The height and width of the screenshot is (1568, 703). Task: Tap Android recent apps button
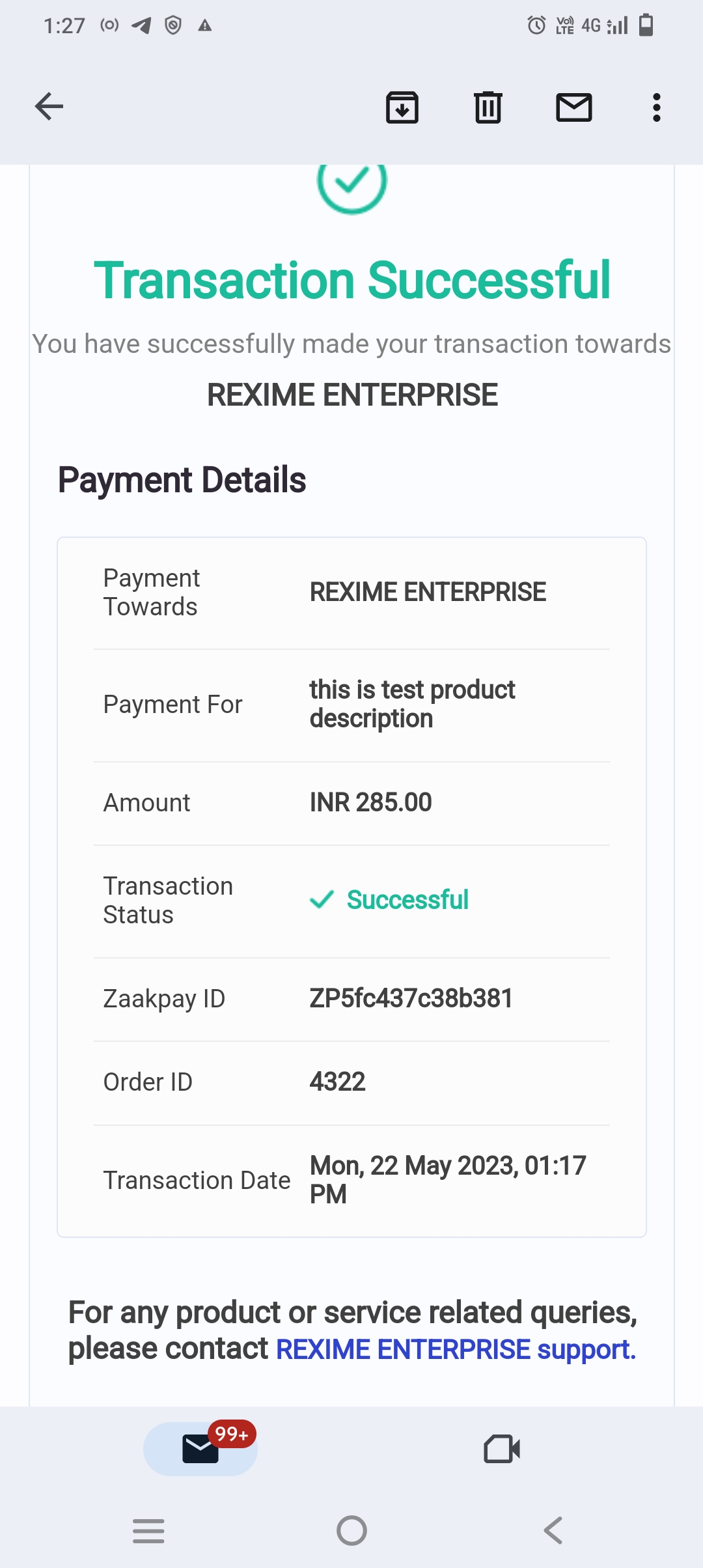(x=148, y=1530)
